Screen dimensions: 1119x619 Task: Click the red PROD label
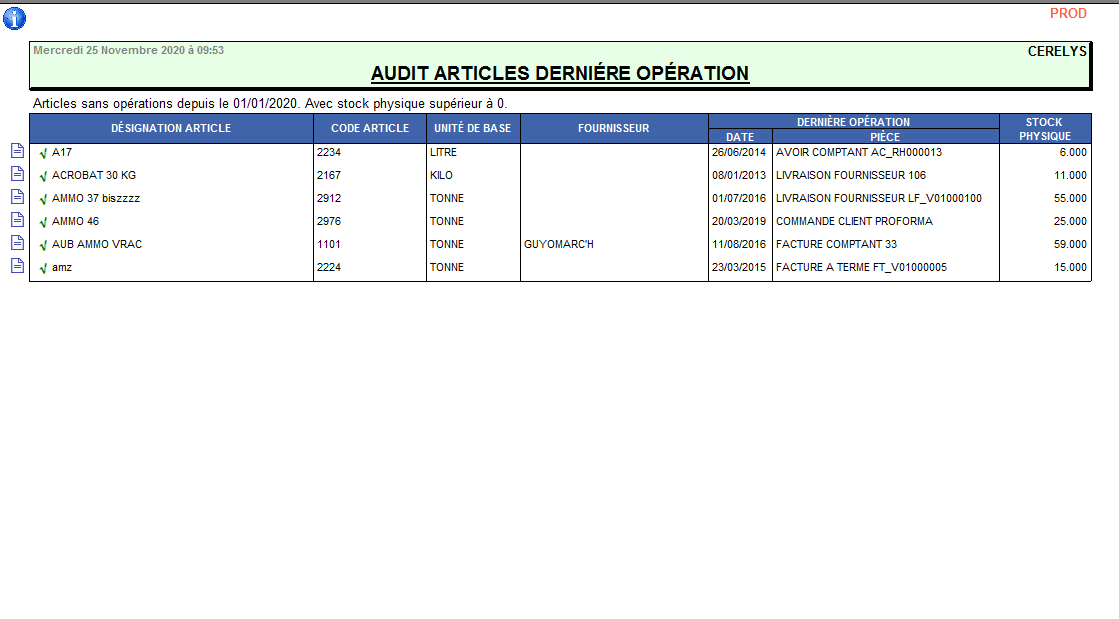1068,14
